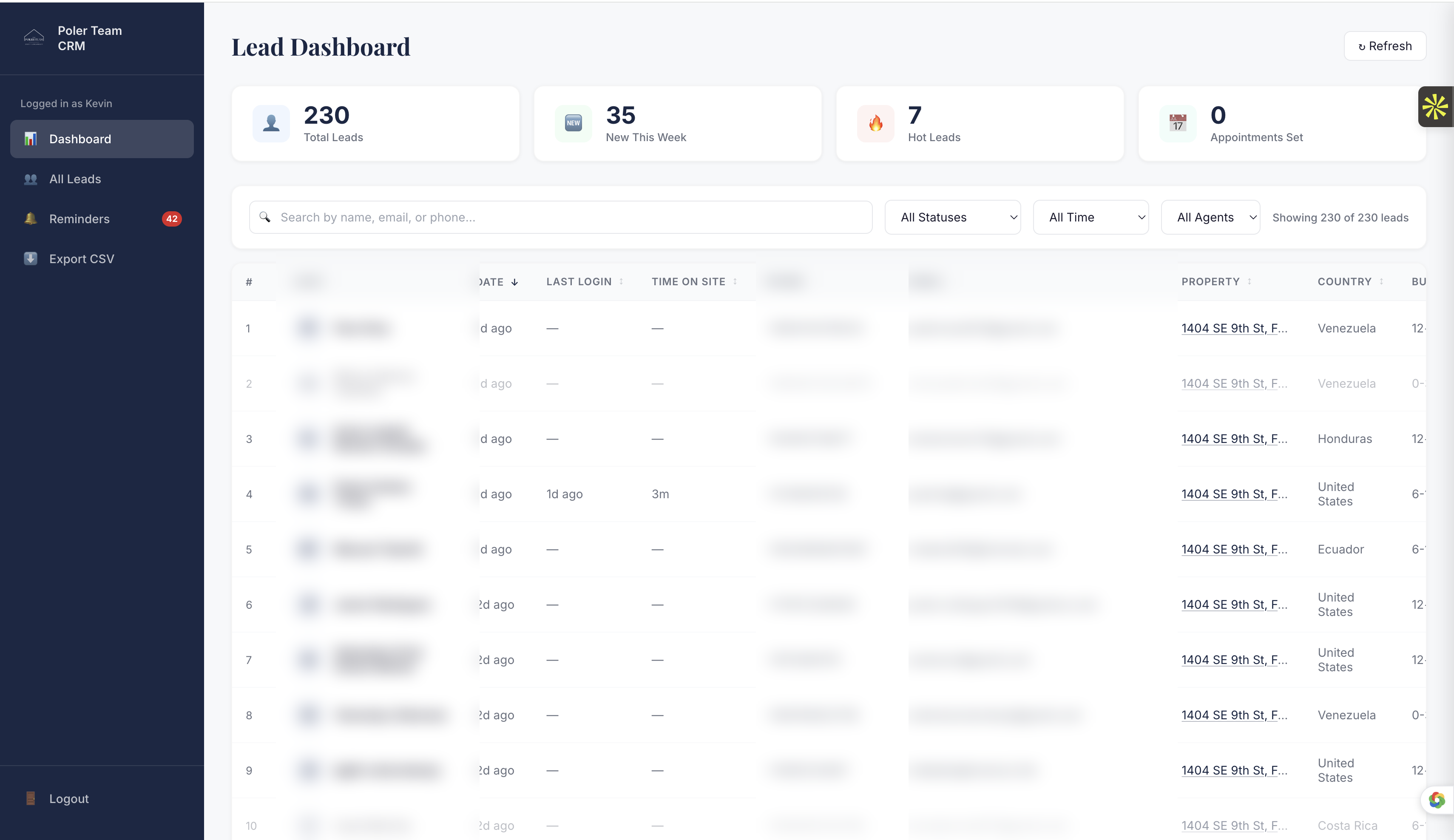The width and height of the screenshot is (1454, 840).
Task: Click the fire icon on Hot Leads card
Action: [x=876, y=123]
